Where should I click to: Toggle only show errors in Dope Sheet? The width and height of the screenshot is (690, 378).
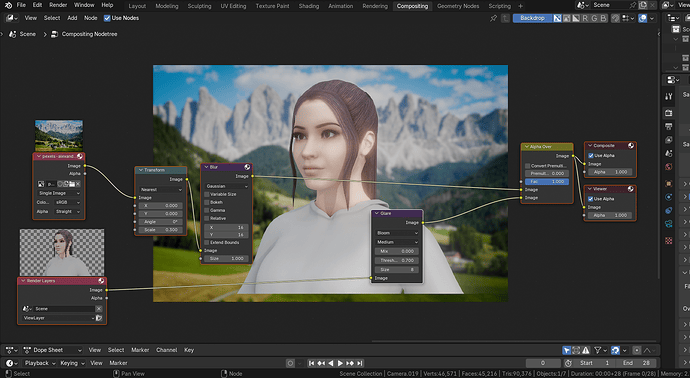(586, 350)
